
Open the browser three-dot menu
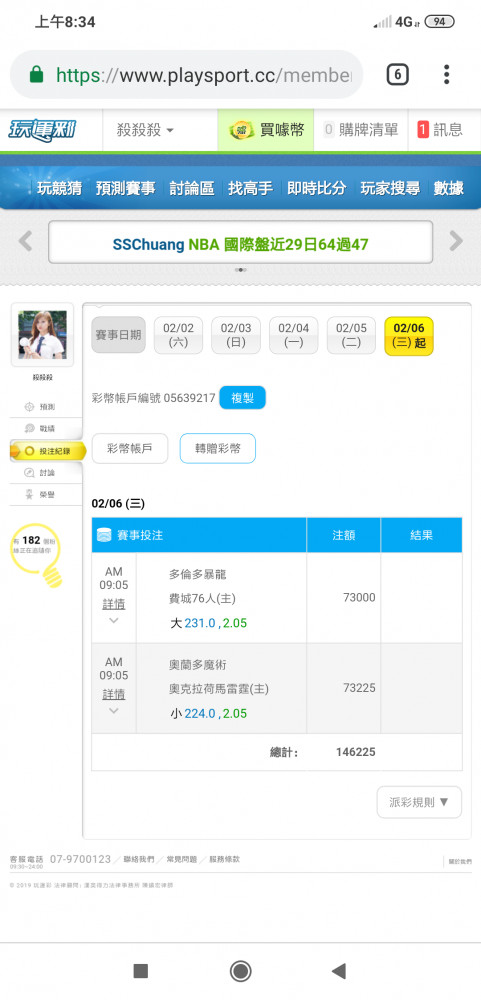447,75
